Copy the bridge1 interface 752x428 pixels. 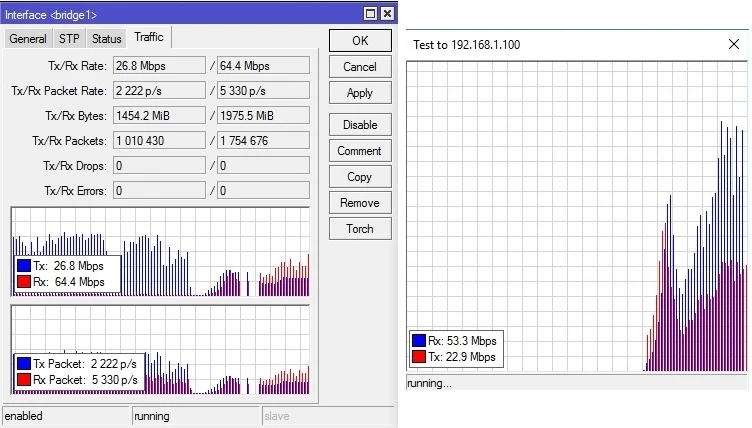coord(360,177)
